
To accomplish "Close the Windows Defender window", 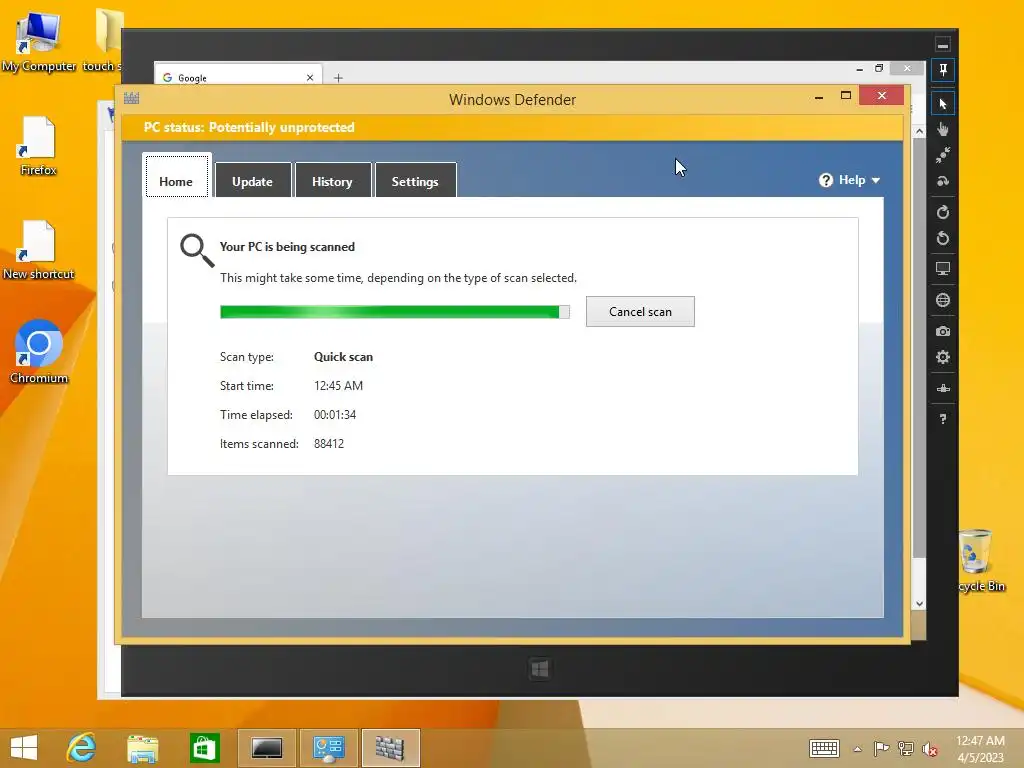I will click(x=882, y=95).
